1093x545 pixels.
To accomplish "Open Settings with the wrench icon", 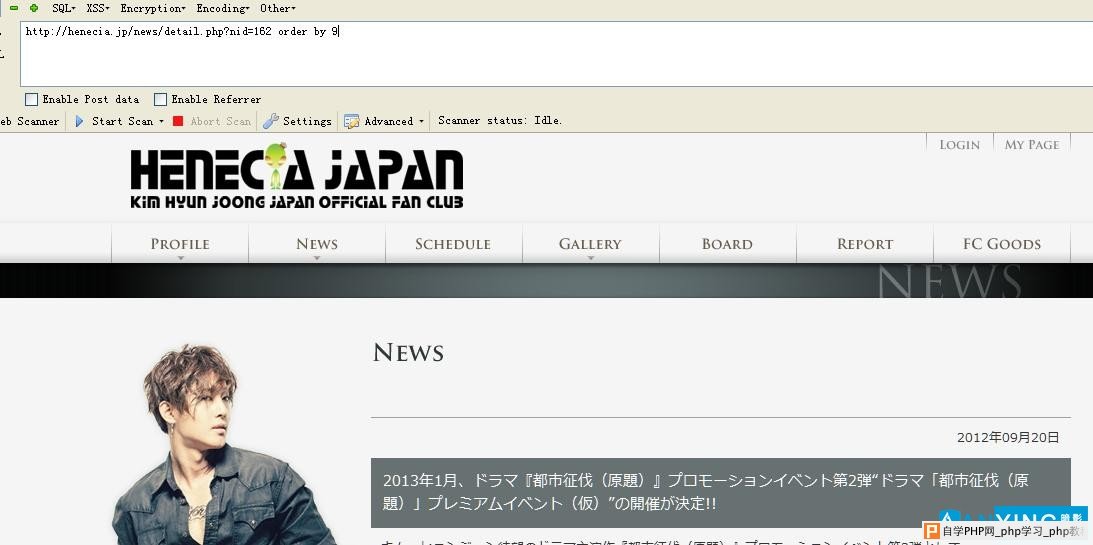I will click(271, 121).
